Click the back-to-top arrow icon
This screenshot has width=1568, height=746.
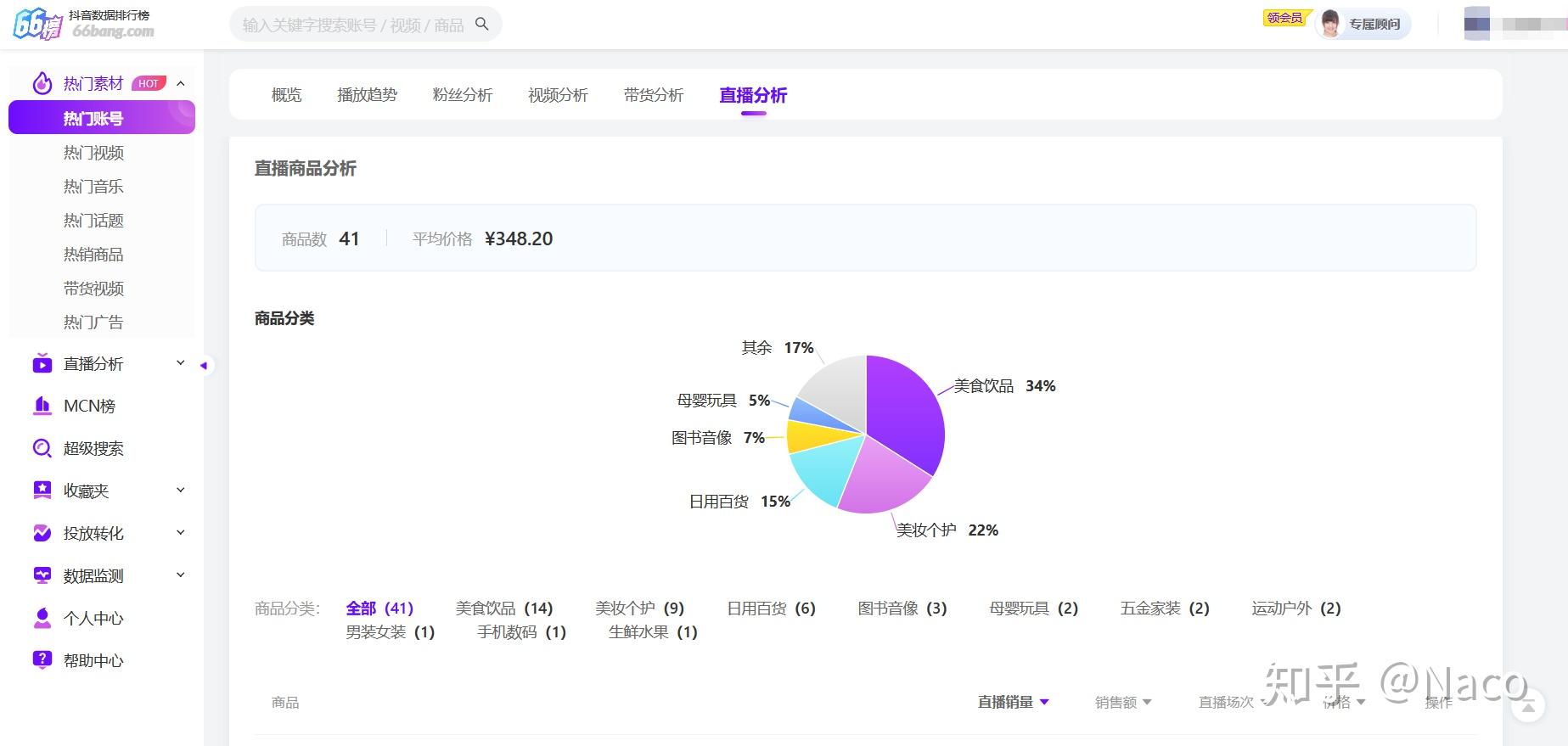point(1528,706)
